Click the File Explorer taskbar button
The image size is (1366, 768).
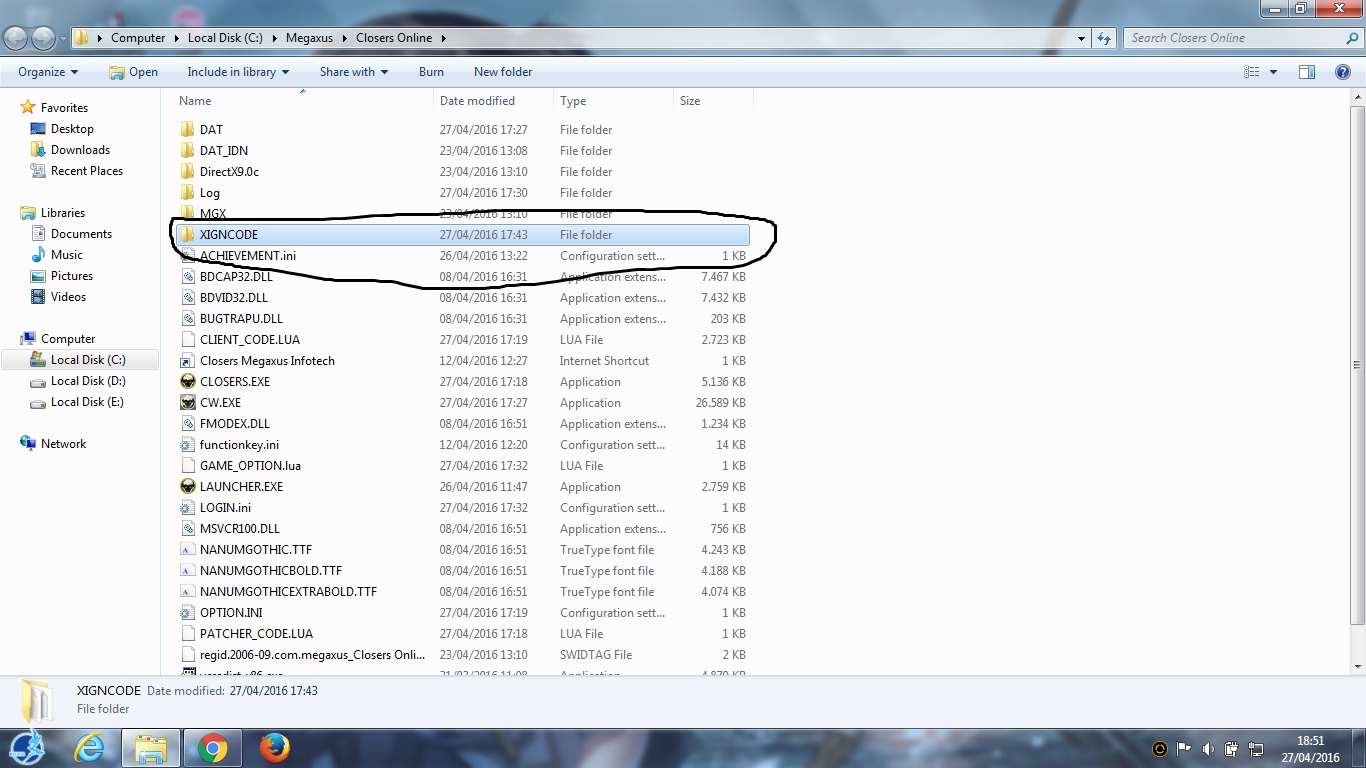click(x=151, y=748)
